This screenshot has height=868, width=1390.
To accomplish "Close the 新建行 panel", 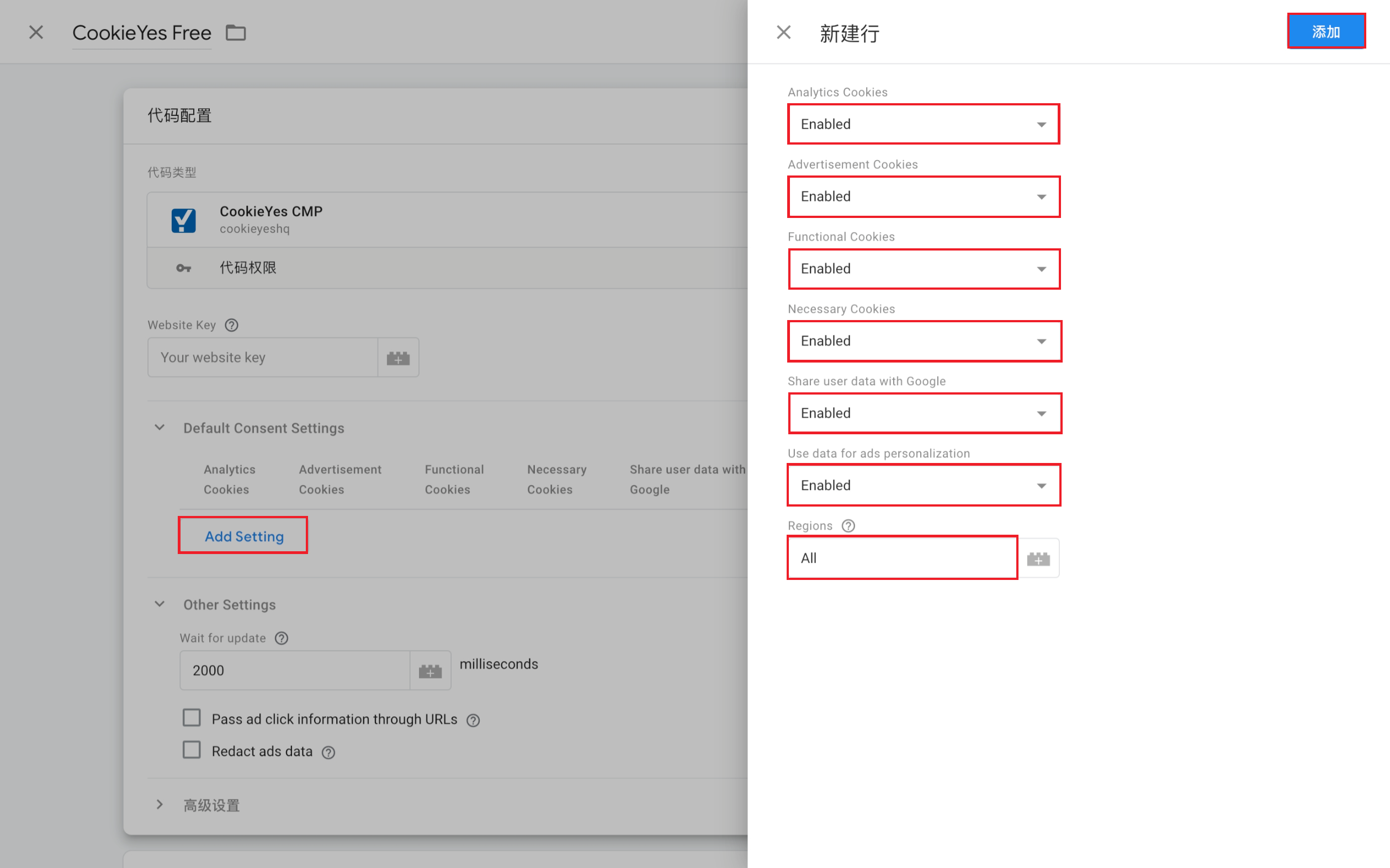I will pos(784,33).
